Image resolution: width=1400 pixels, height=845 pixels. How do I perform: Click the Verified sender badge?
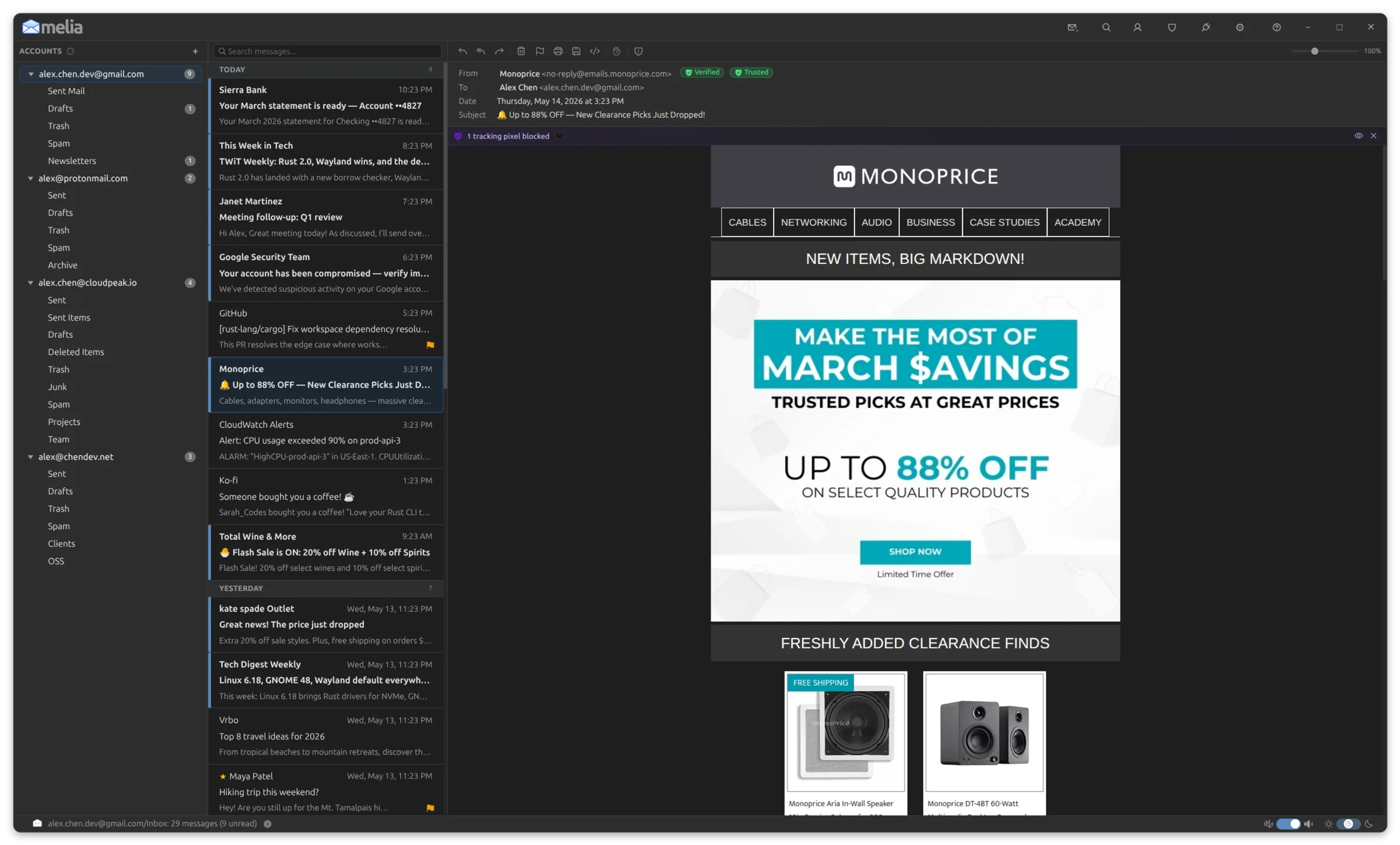tap(702, 72)
